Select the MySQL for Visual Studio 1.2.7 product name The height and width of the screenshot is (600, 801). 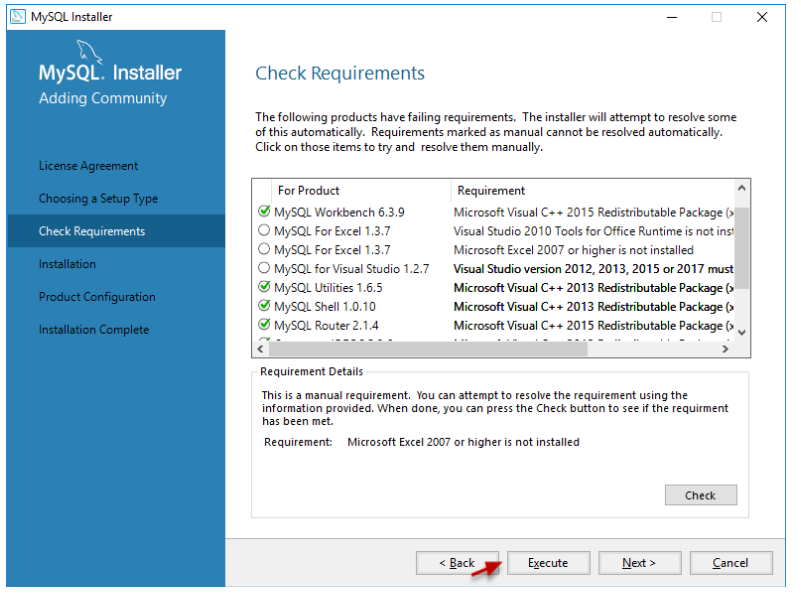pyautogui.click(x=351, y=269)
